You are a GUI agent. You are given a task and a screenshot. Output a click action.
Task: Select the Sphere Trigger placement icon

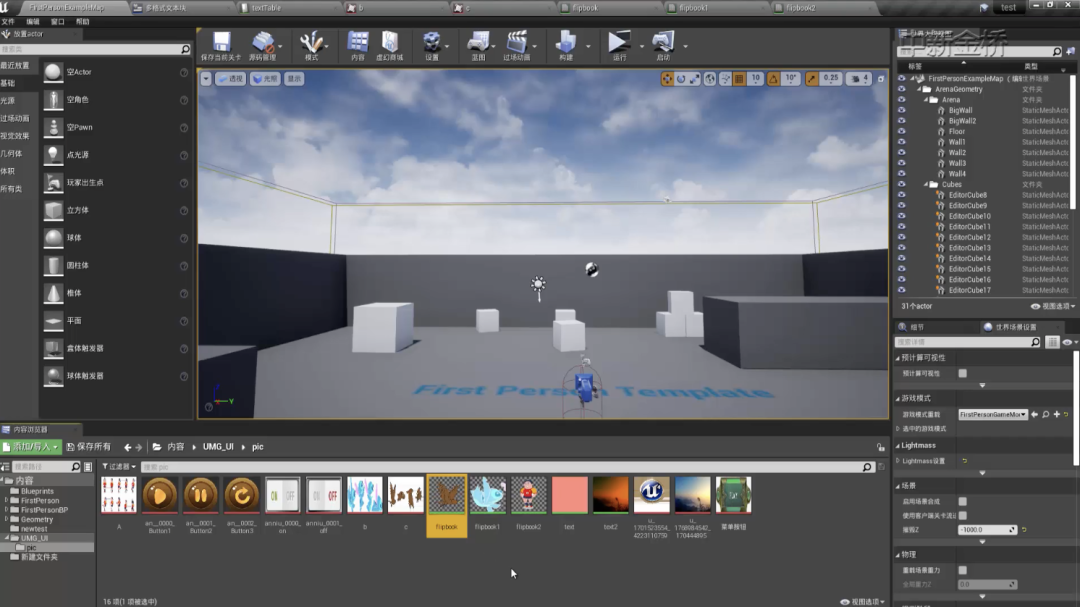[53, 375]
